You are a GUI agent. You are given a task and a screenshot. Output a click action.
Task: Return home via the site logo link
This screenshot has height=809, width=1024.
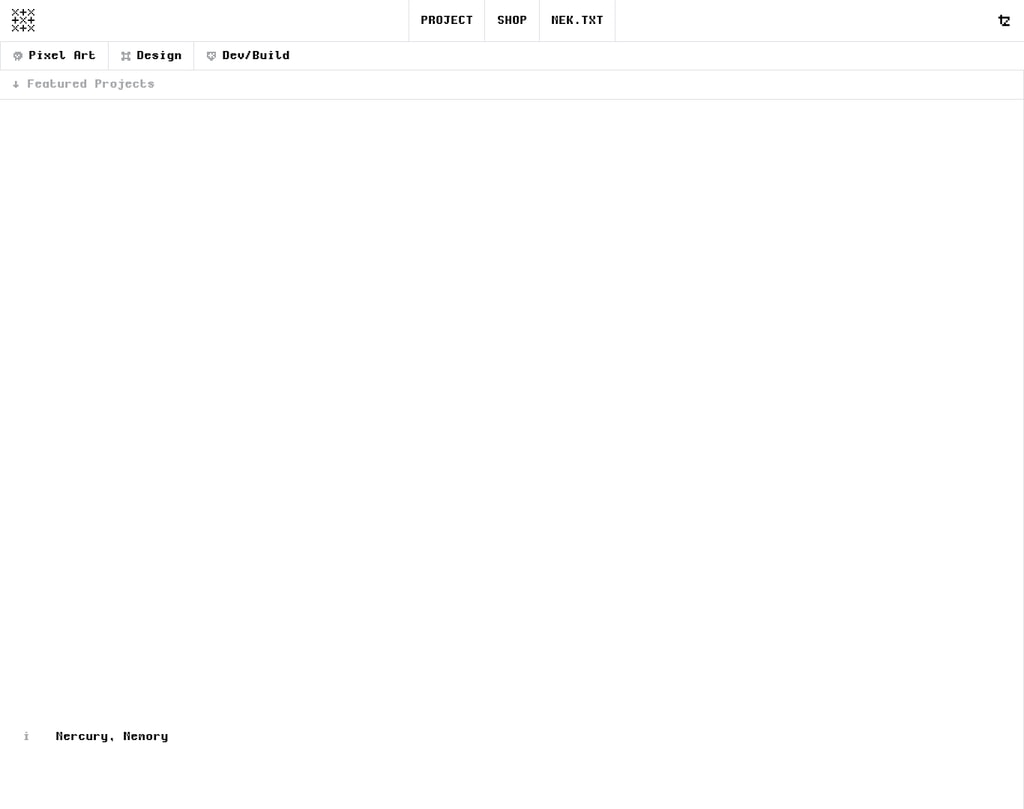coord(22,20)
